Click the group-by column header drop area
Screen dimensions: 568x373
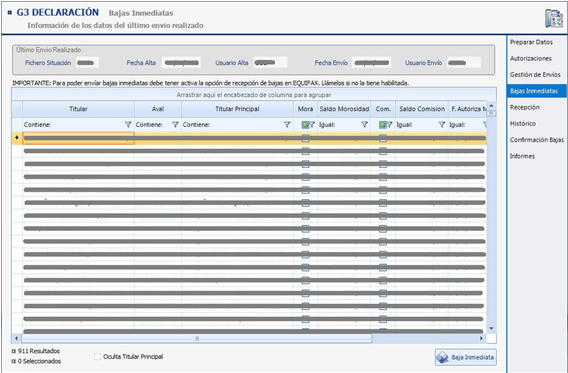254,95
